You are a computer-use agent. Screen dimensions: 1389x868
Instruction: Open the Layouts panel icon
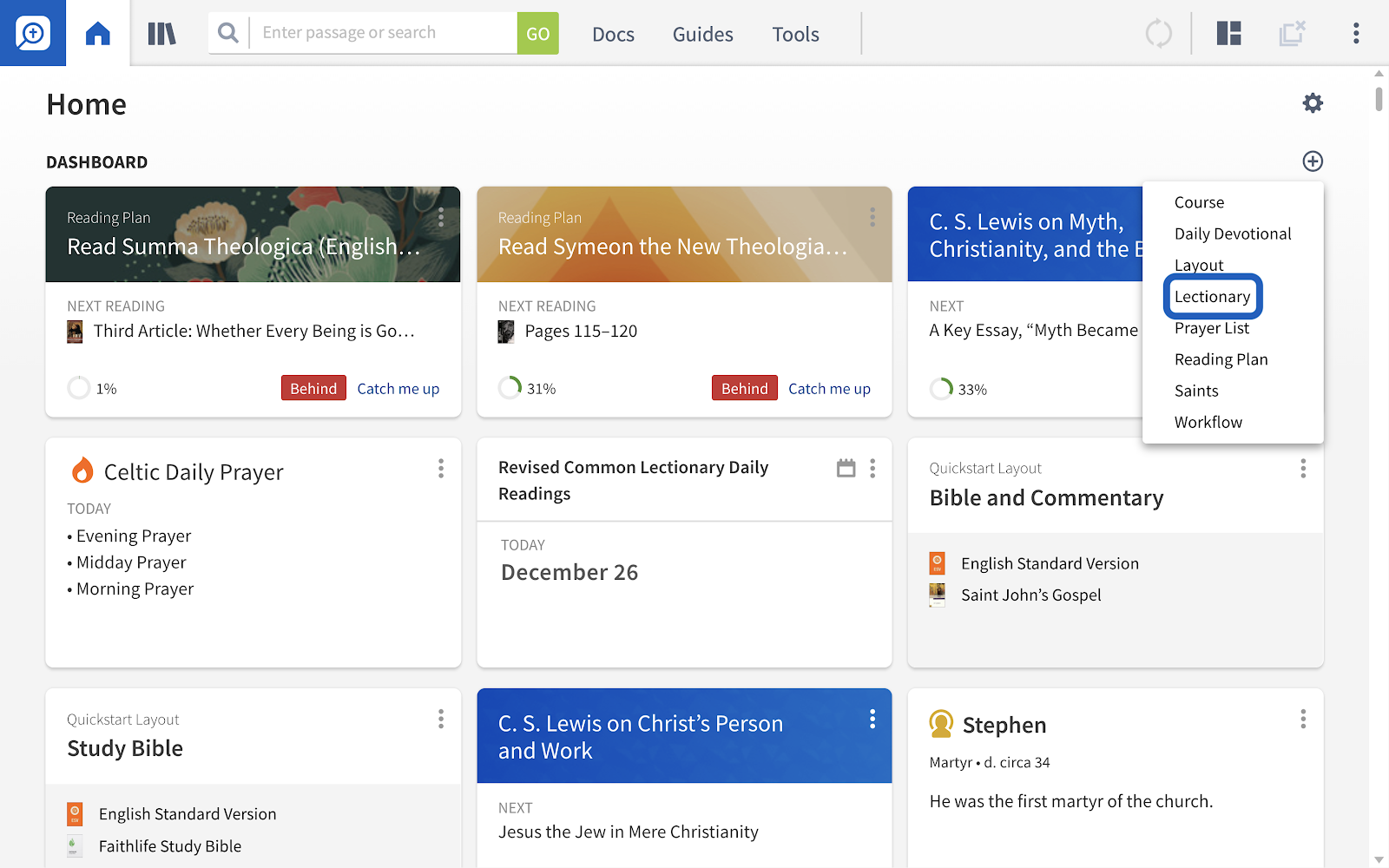click(x=1228, y=34)
